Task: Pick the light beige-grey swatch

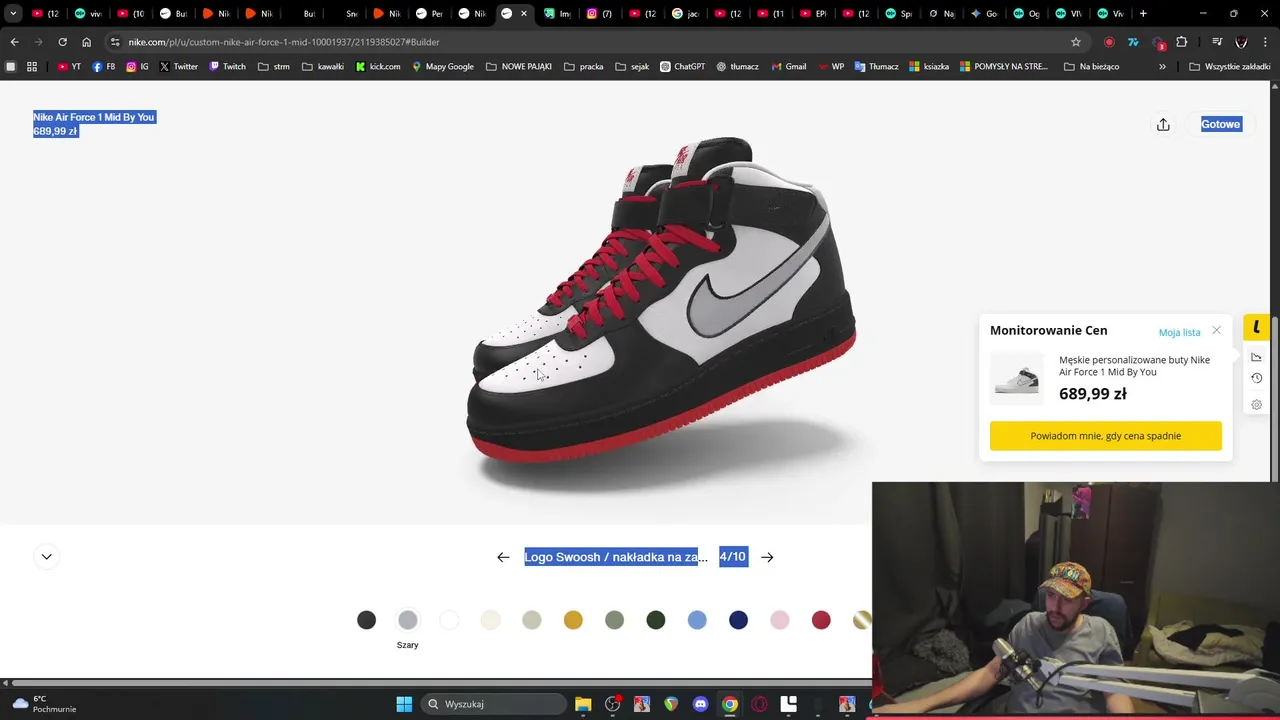Action: click(532, 620)
